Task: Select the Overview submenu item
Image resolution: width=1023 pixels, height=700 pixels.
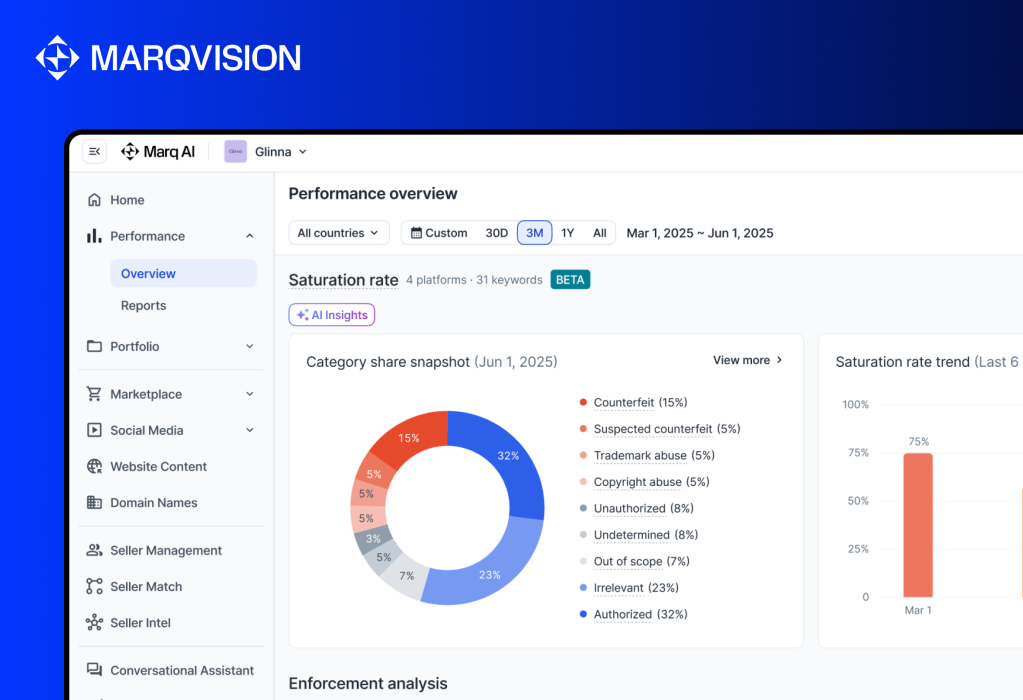Action: (148, 273)
